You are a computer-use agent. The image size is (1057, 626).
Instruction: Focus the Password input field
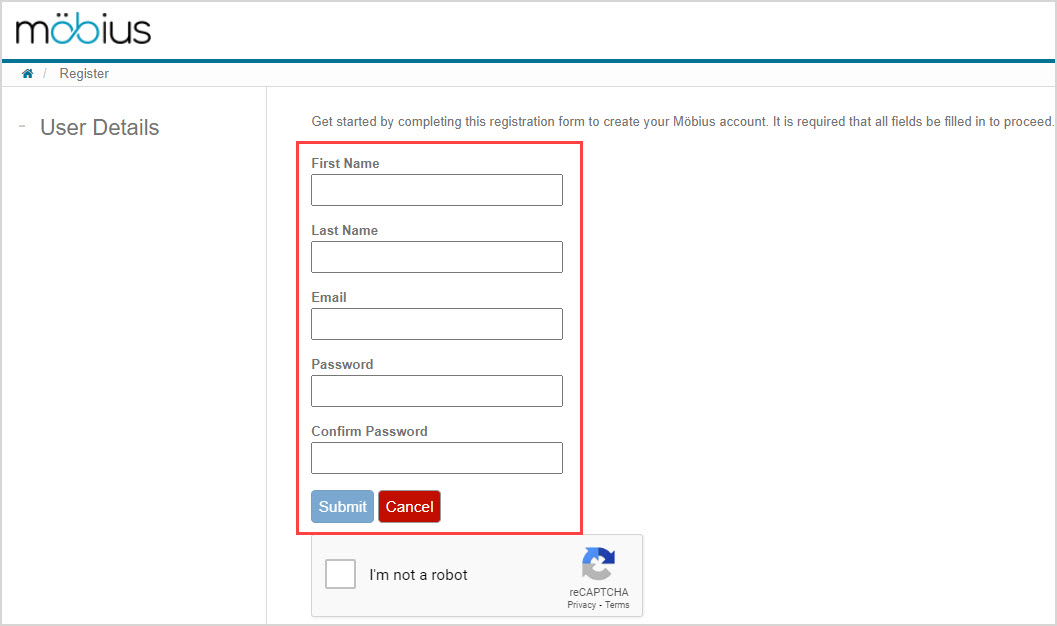tap(436, 390)
